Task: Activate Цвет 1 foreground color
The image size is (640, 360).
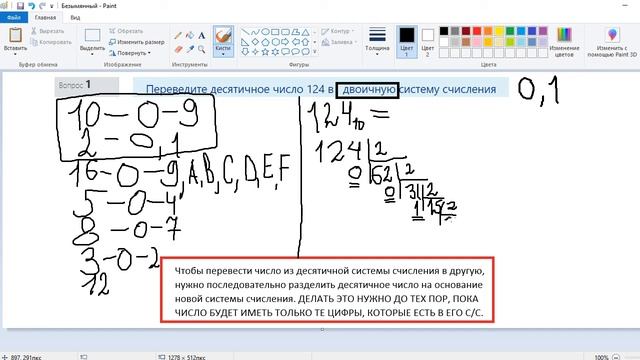Action: tap(407, 42)
